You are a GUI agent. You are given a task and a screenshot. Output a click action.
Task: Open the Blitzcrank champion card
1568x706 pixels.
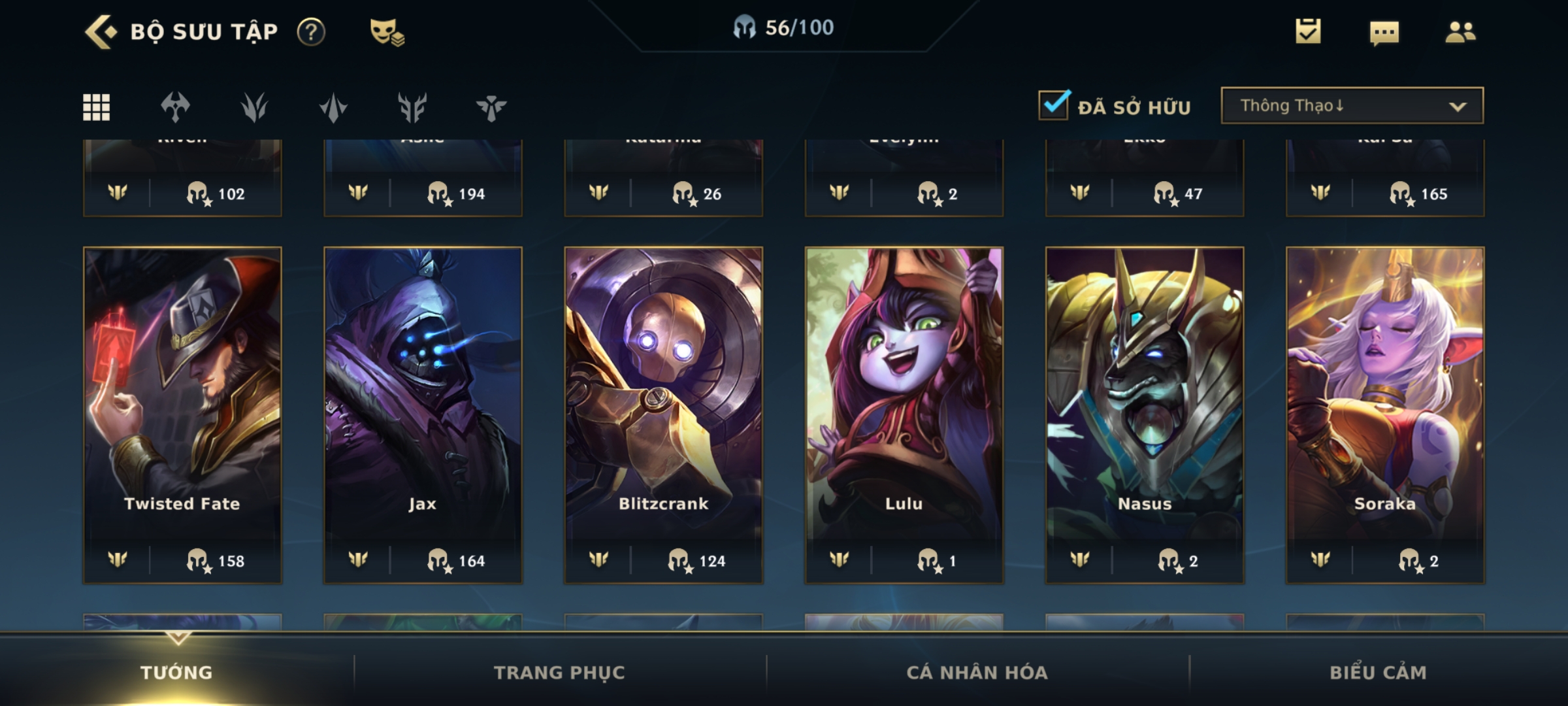click(x=663, y=415)
